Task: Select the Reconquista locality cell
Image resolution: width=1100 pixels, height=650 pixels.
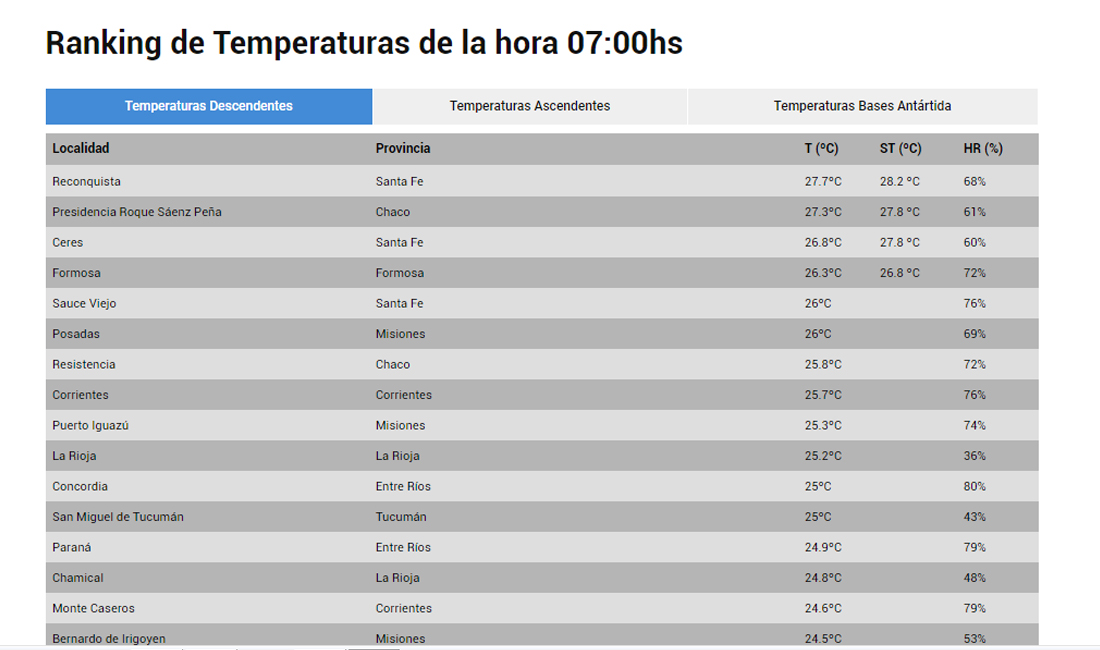Action: pyautogui.click(x=86, y=182)
